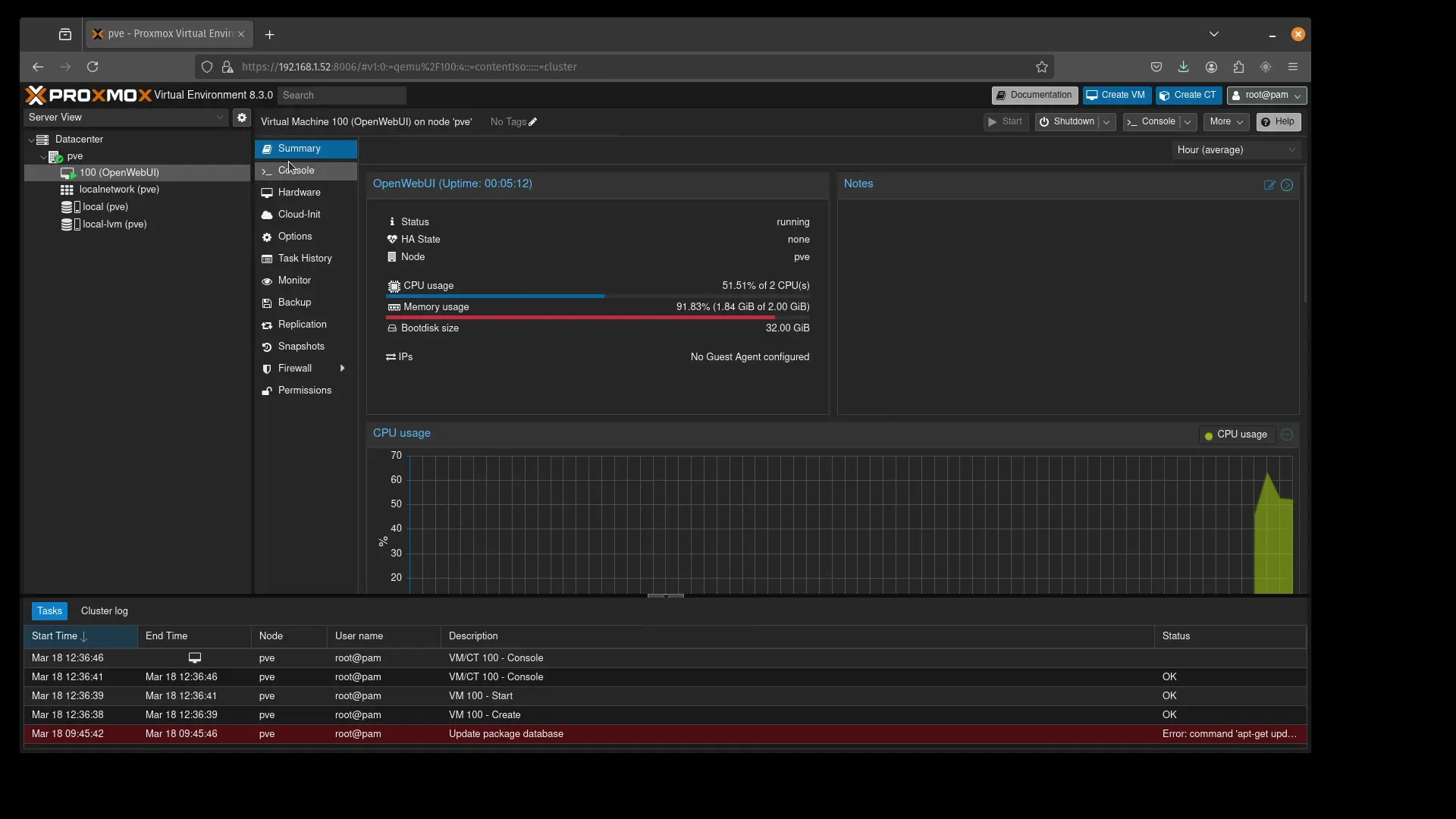
Task: Open the Hardware section in the VM menu
Action: (299, 193)
